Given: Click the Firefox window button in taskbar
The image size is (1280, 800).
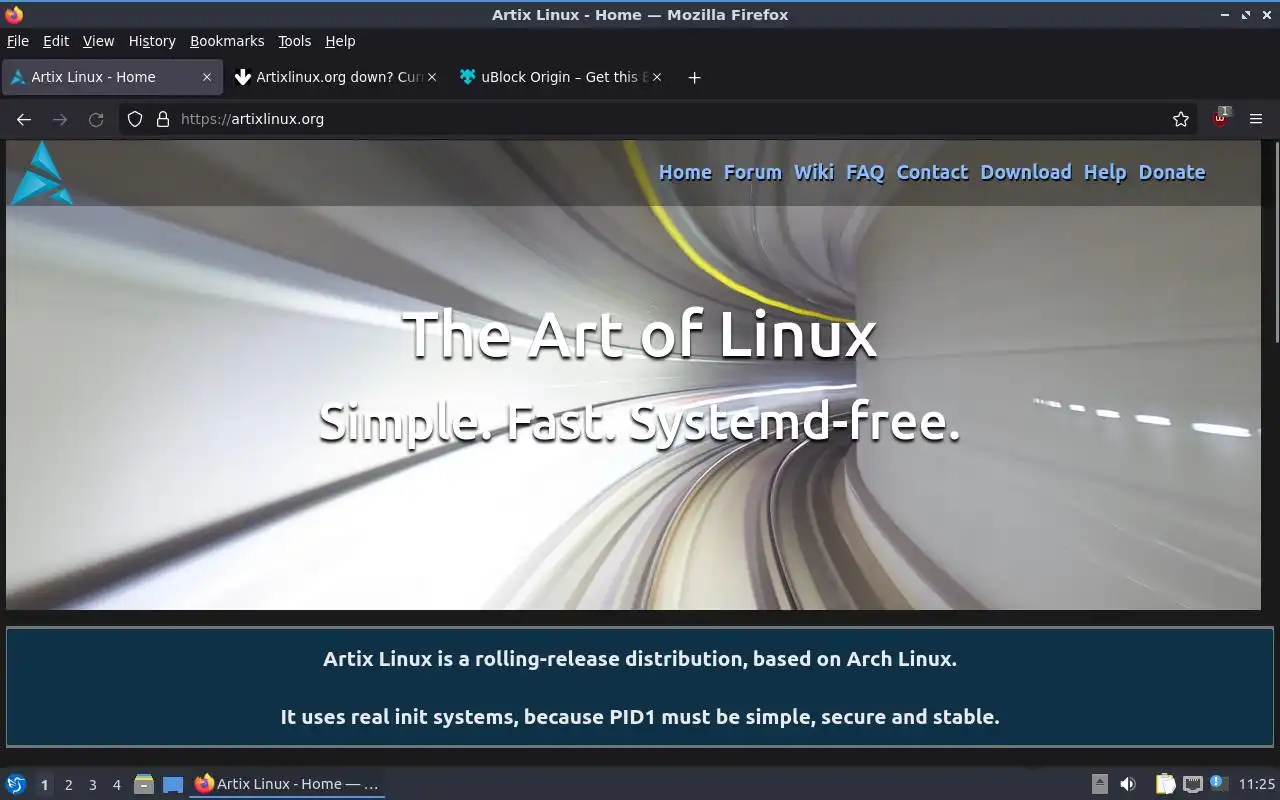Looking at the screenshot, I should [287, 784].
